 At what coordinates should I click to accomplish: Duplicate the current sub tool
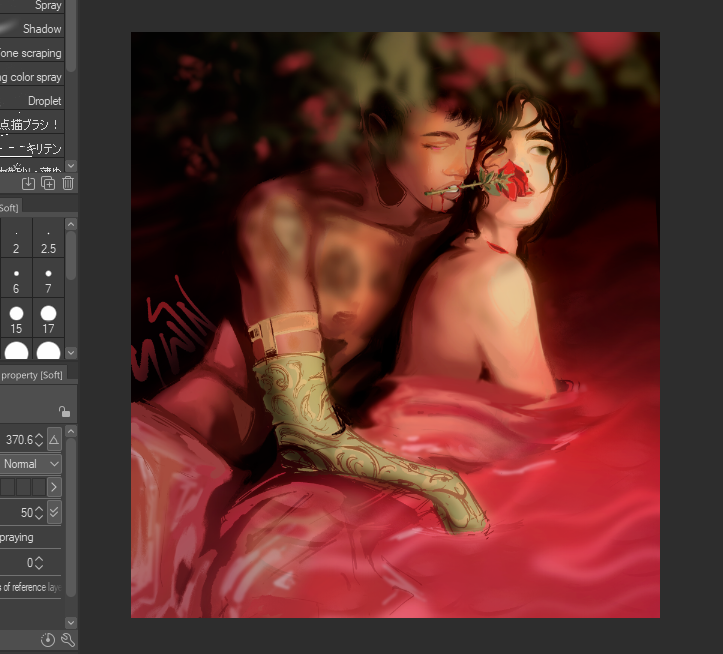(x=48, y=184)
